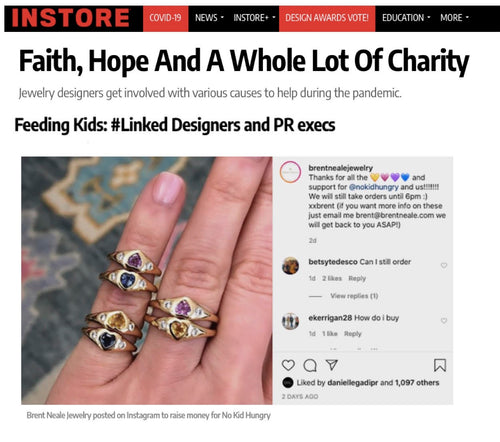Screen dimensions: 500x442
Task: Click the heart like icon under the post
Action: point(288,365)
